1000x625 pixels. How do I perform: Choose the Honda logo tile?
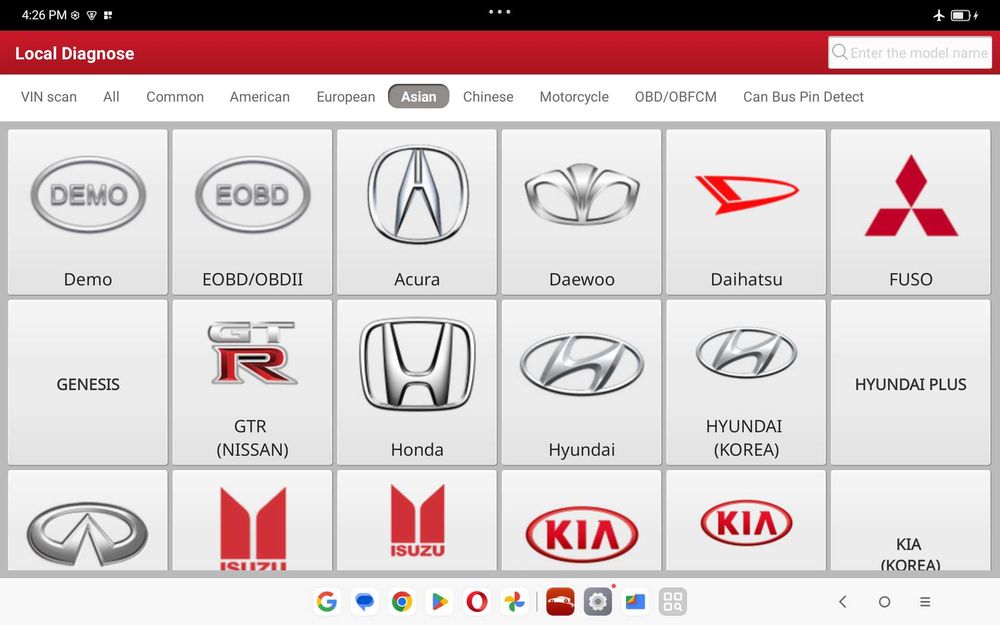(x=417, y=383)
